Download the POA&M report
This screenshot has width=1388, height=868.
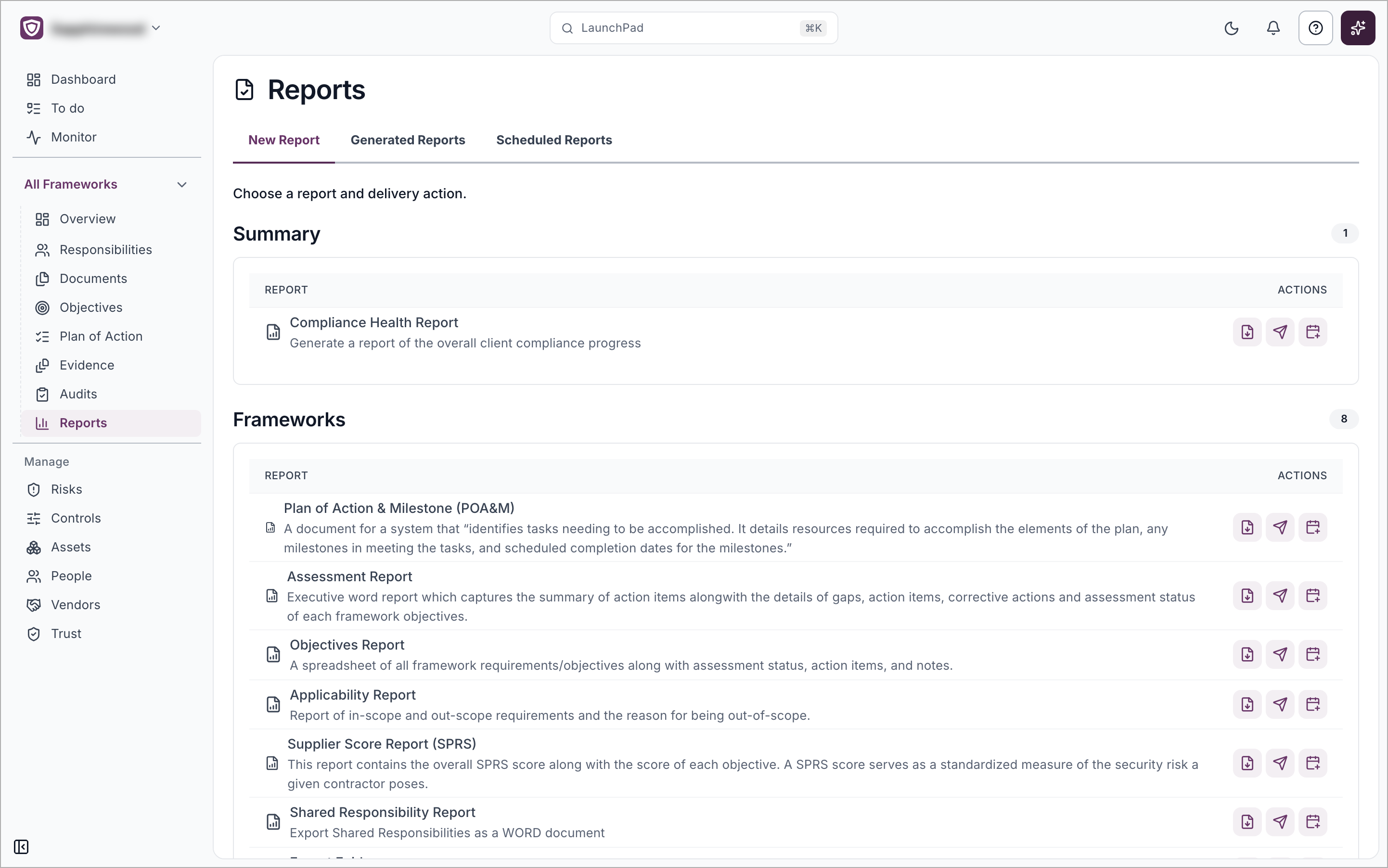1247,527
